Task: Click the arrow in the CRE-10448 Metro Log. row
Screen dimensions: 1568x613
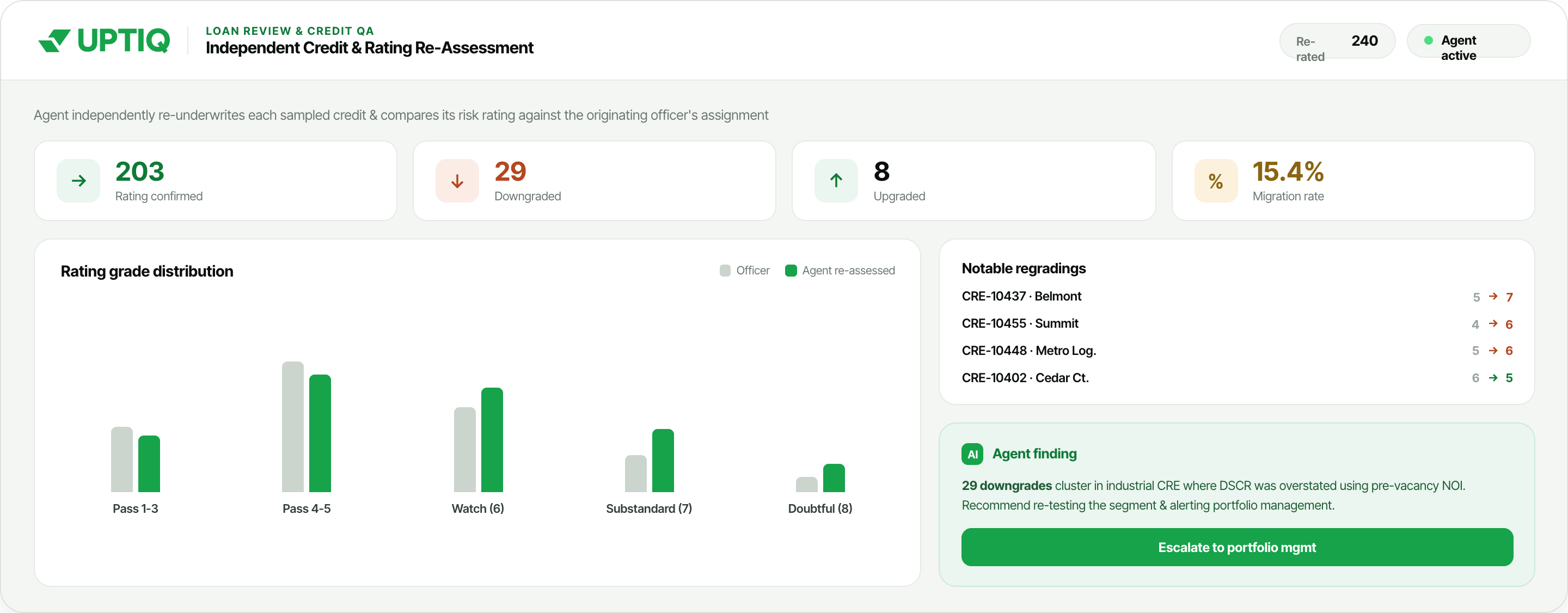Action: (1492, 351)
